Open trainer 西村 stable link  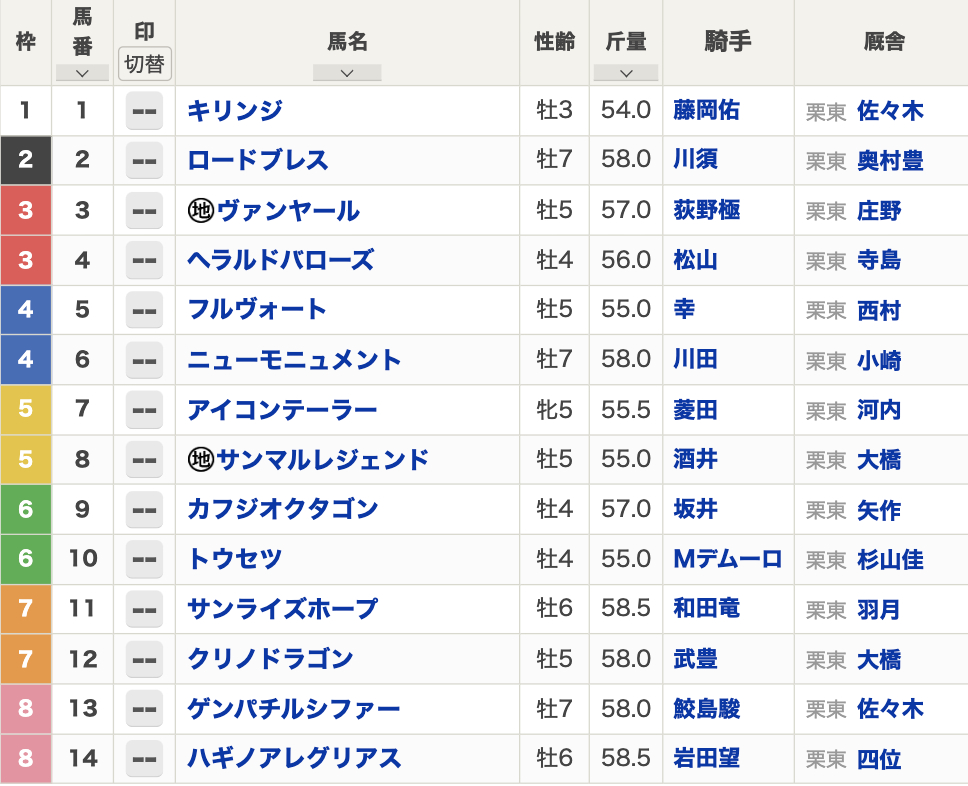(x=879, y=311)
